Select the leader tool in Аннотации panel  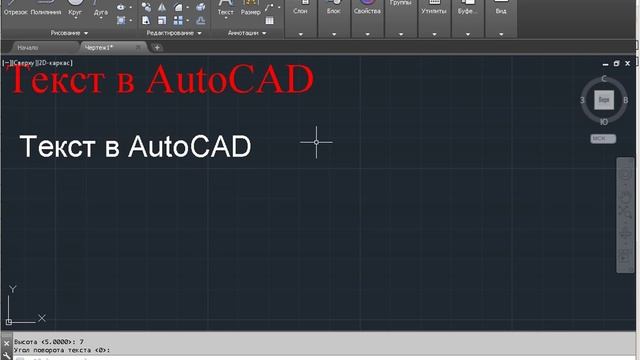click(269, 7)
